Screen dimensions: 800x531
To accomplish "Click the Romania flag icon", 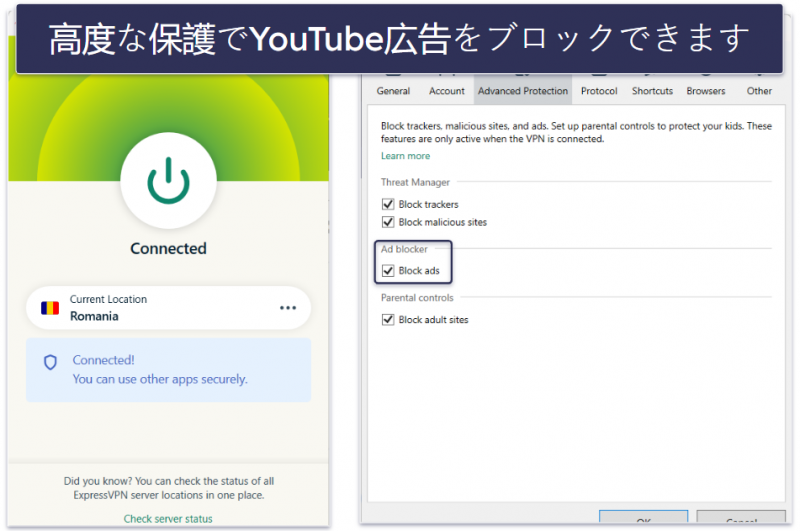I will [50, 308].
